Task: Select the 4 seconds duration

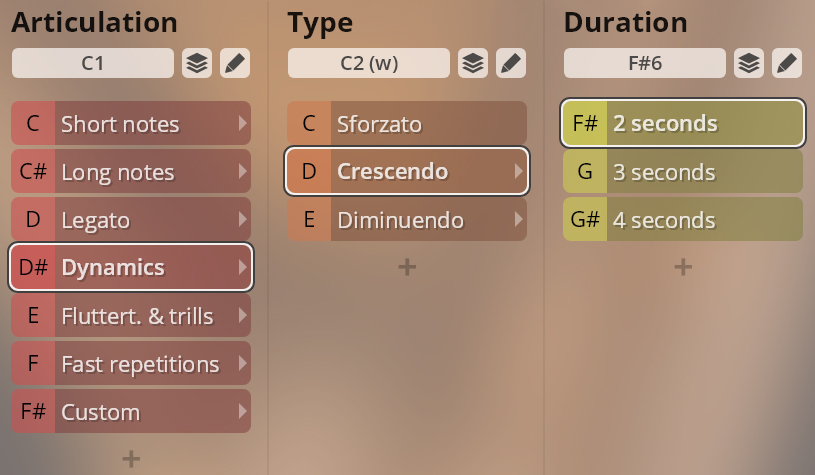Action: pos(683,219)
